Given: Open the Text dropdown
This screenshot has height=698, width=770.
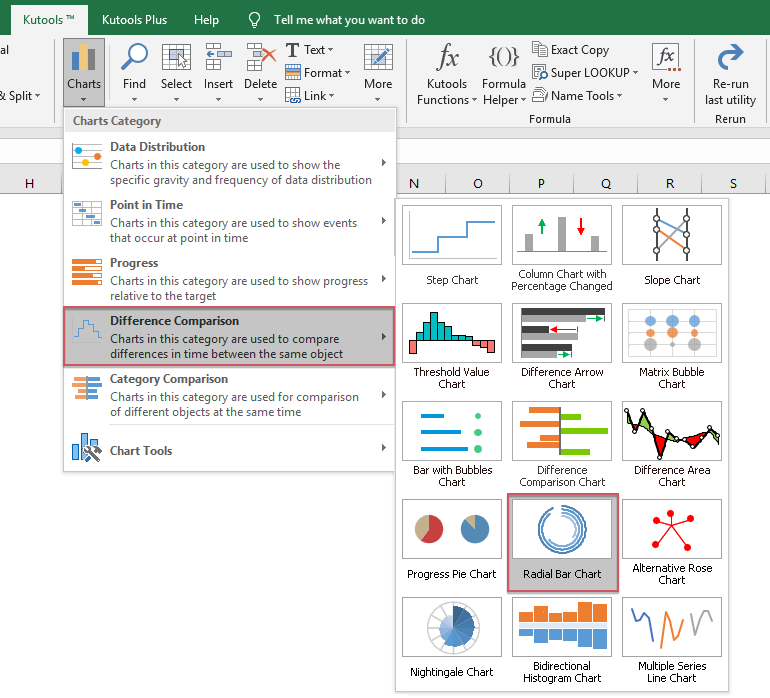Looking at the screenshot, I should 309,50.
